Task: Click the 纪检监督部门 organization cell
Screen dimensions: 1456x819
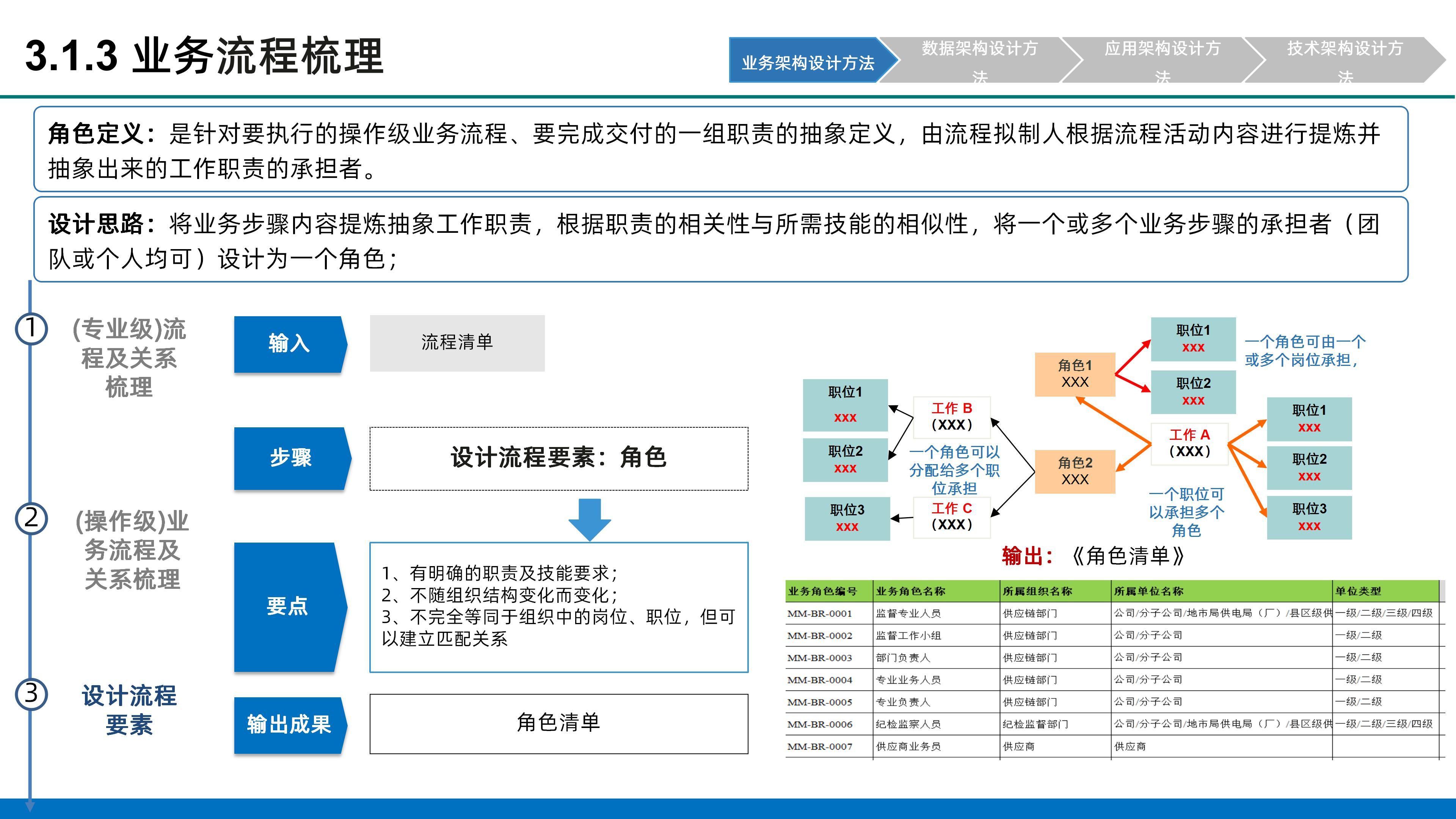Action: click(x=1055, y=724)
